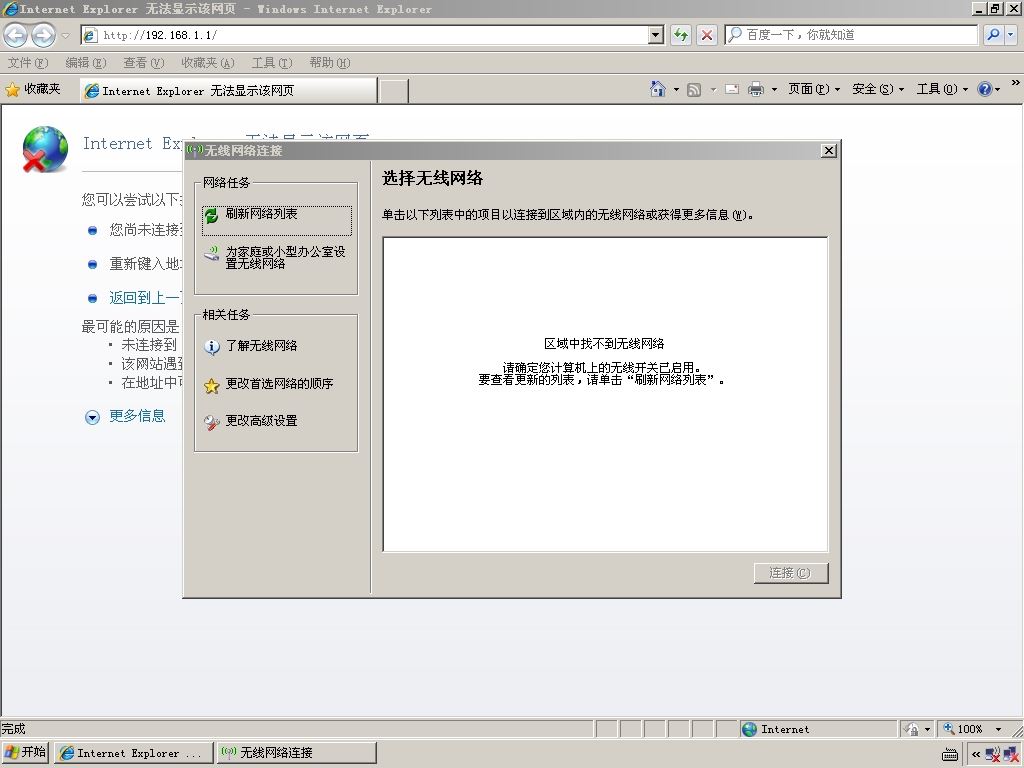This screenshot has height=768, width=1024.
Task: Click the 100% zoom level button
Action: (x=964, y=729)
